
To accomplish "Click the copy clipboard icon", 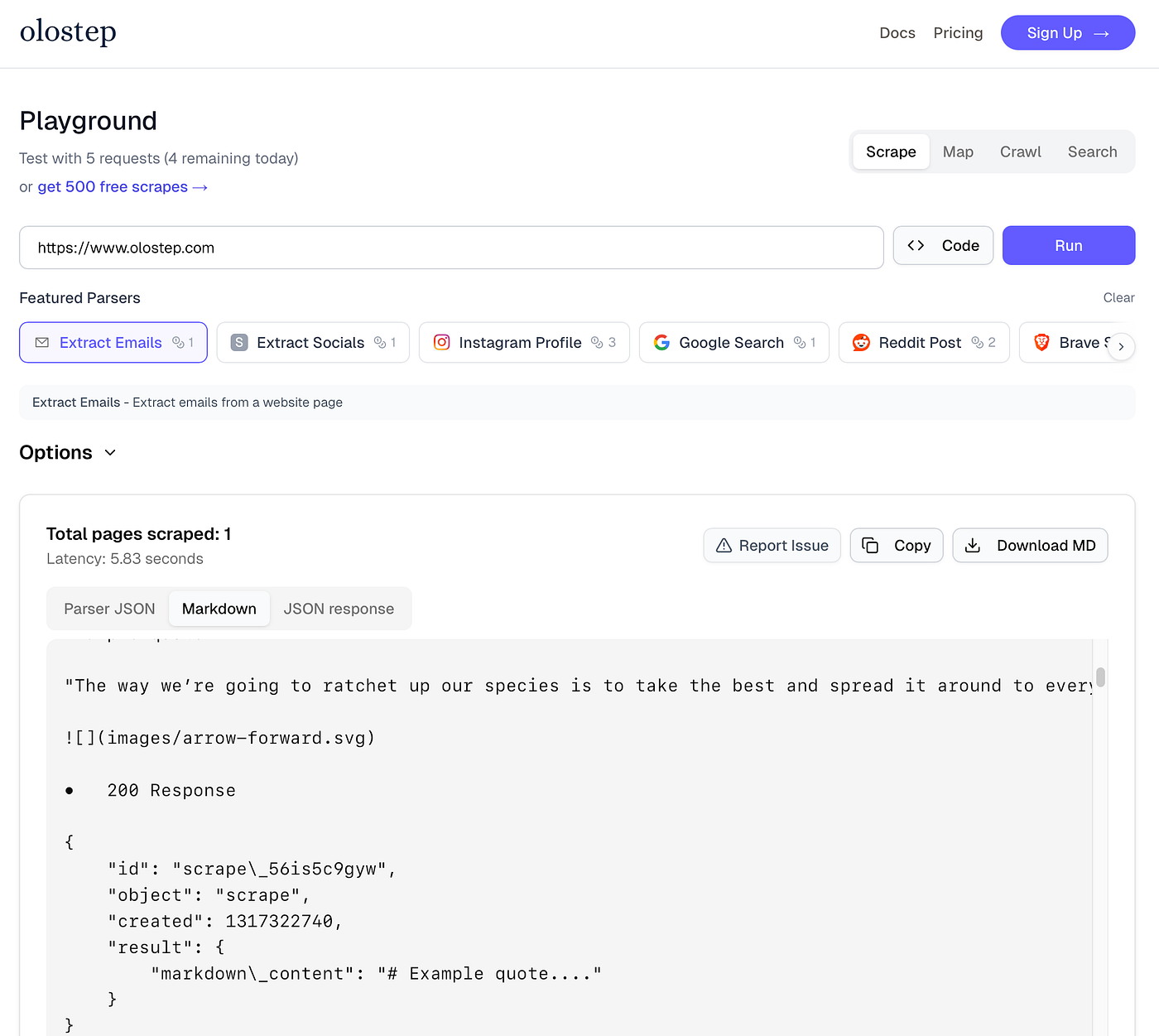I will (x=870, y=545).
